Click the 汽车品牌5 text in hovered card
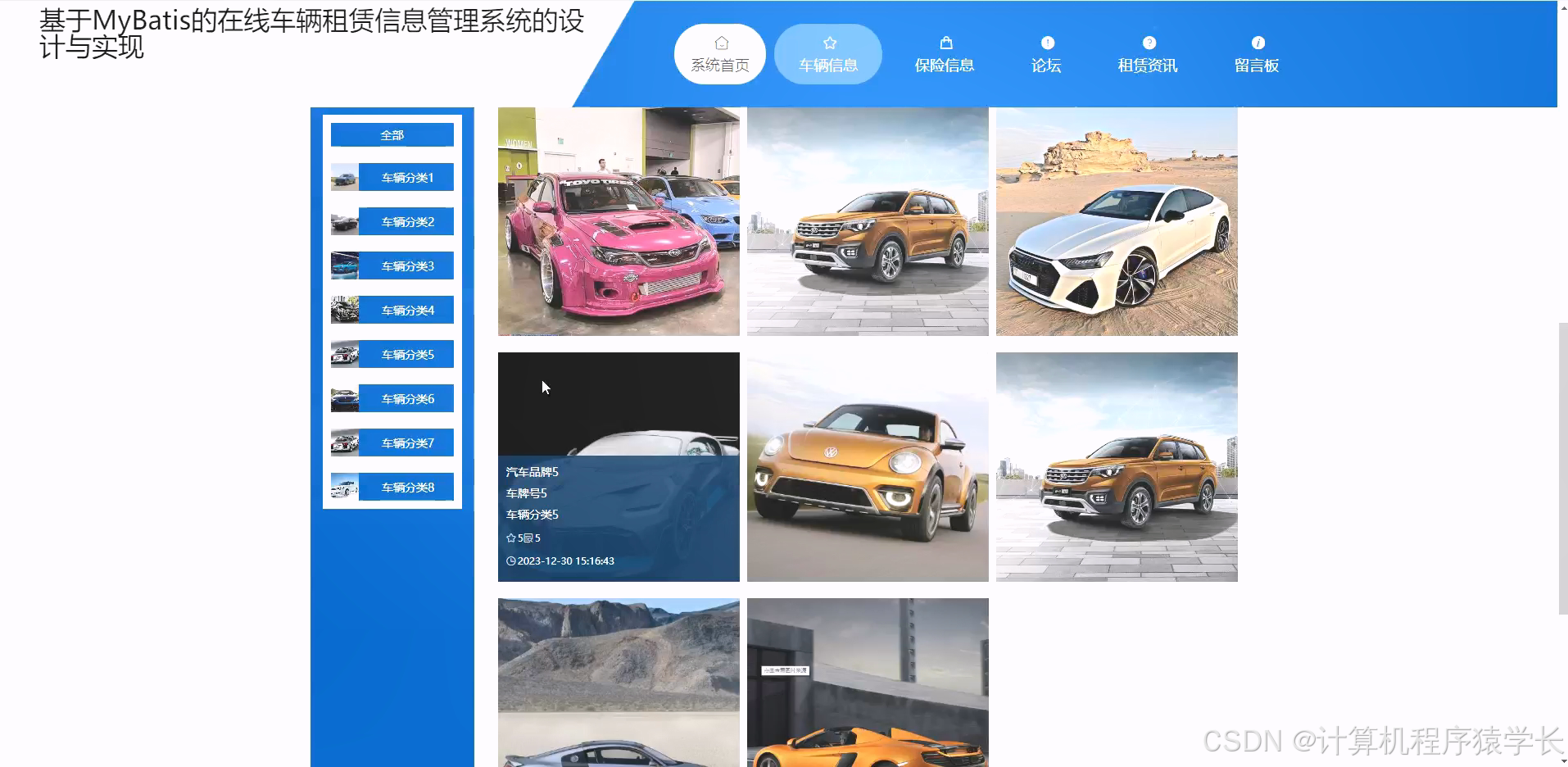The width and height of the screenshot is (1568, 767). click(532, 472)
